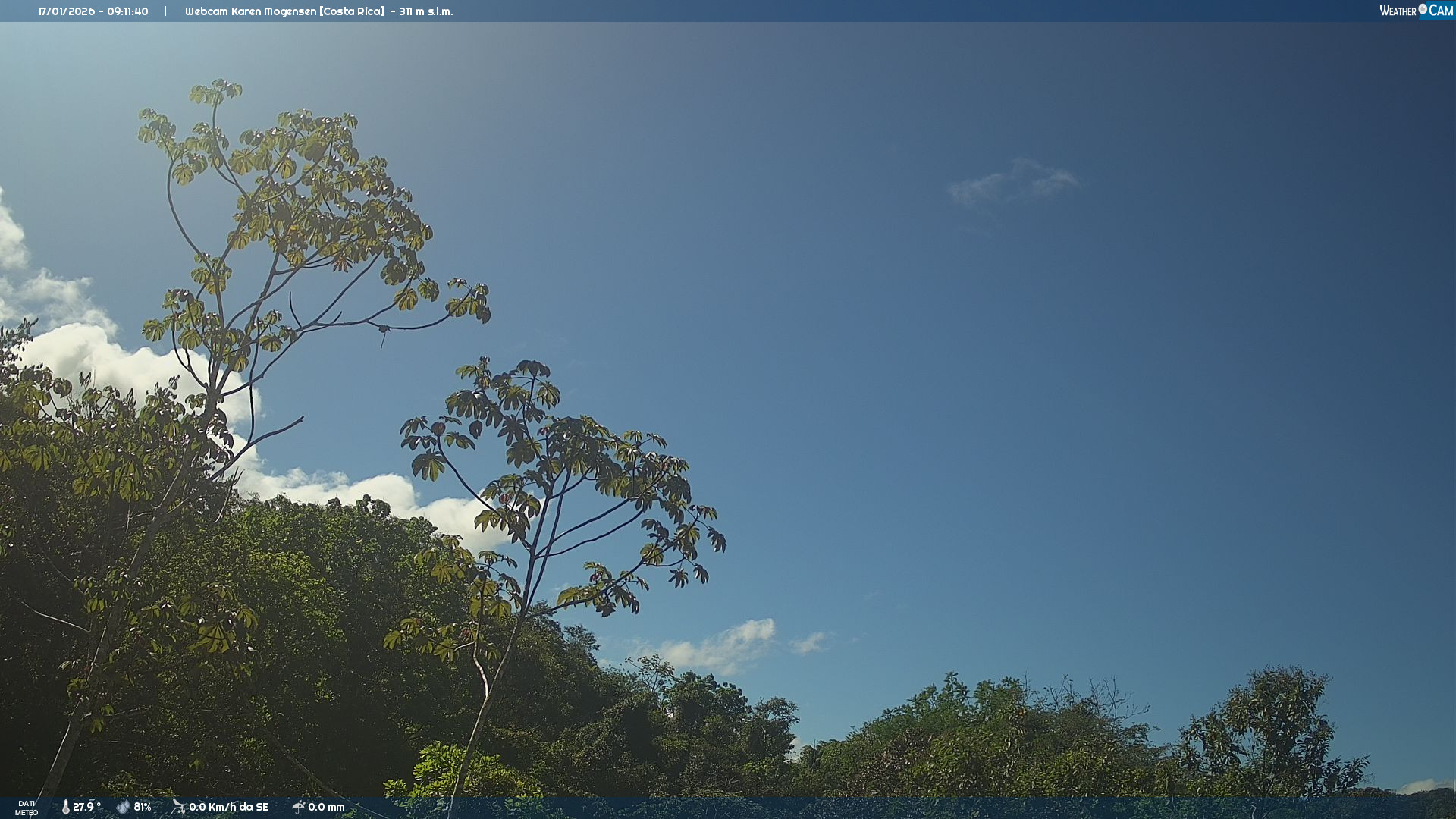Screen dimensions: 1456x819
Task: Click the rain umbrella precipitation icon
Action: click(x=298, y=807)
